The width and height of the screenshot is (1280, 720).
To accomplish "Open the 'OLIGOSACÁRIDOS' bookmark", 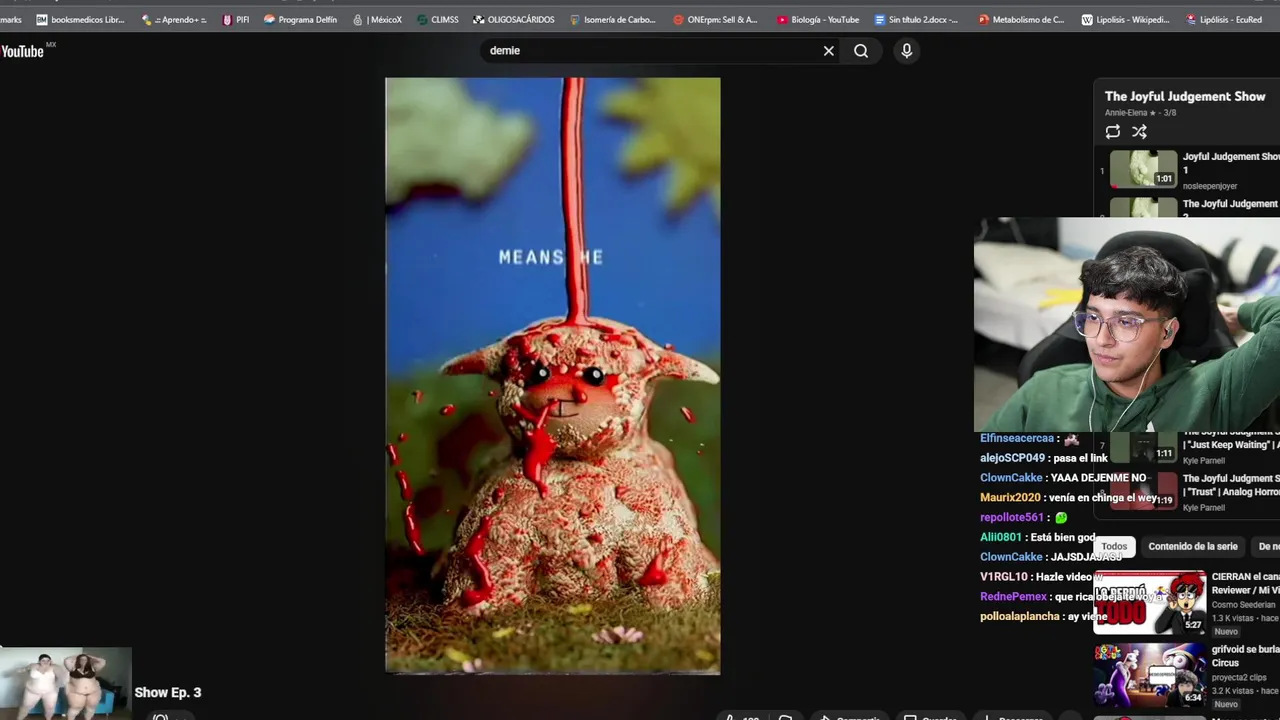I will (x=514, y=19).
